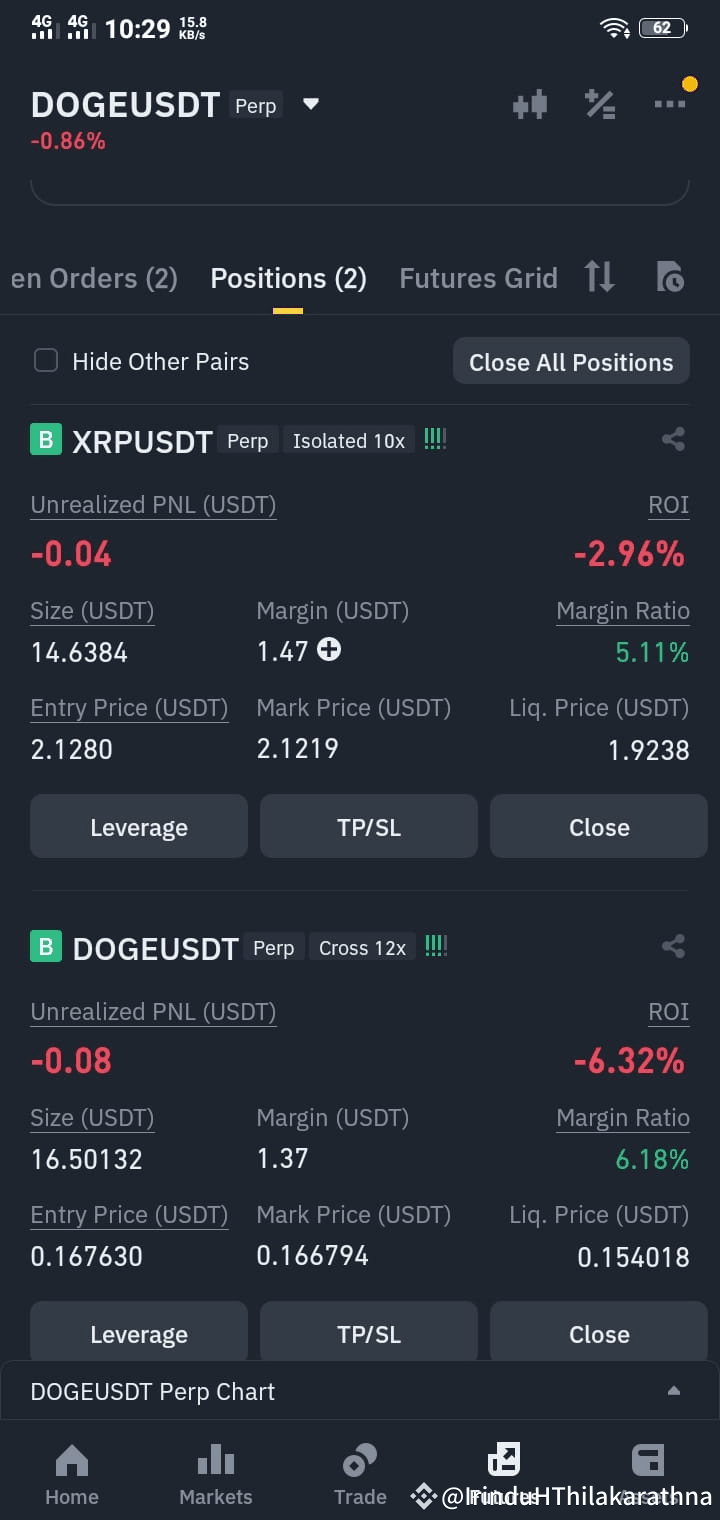Viewport: 720px width, 1520px height.
Task: Switch to the Futures Grid tab
Action: point(478,278)
